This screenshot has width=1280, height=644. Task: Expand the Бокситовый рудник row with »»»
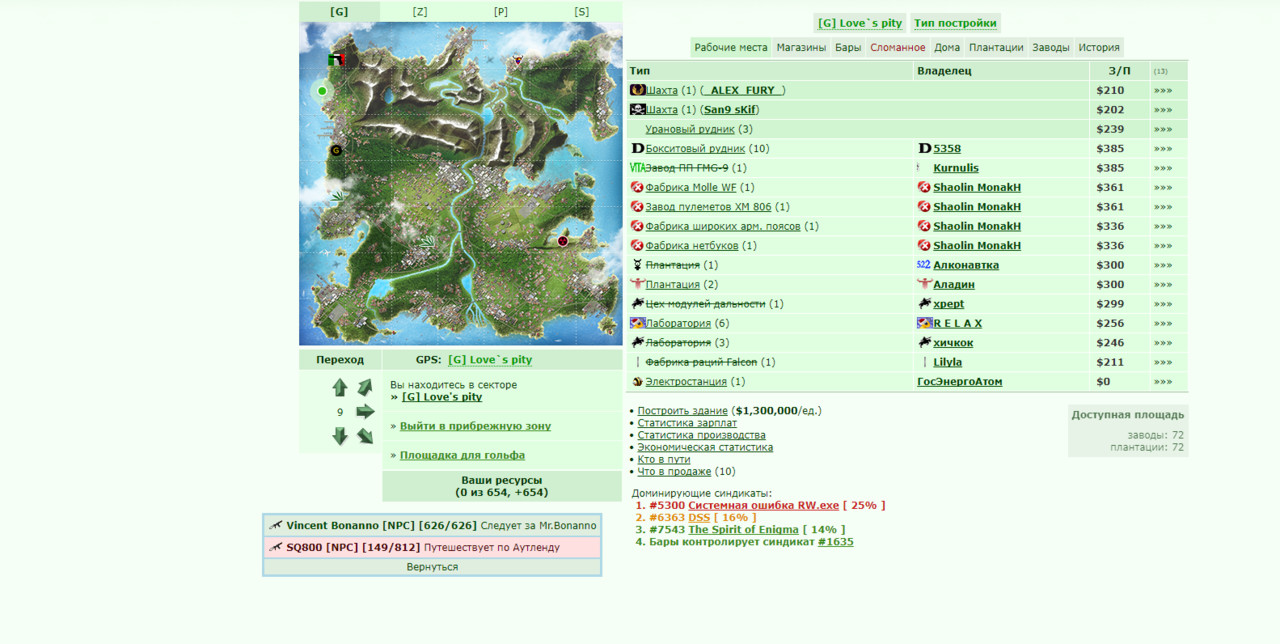pyautogui.click(x=1163, y=148)
